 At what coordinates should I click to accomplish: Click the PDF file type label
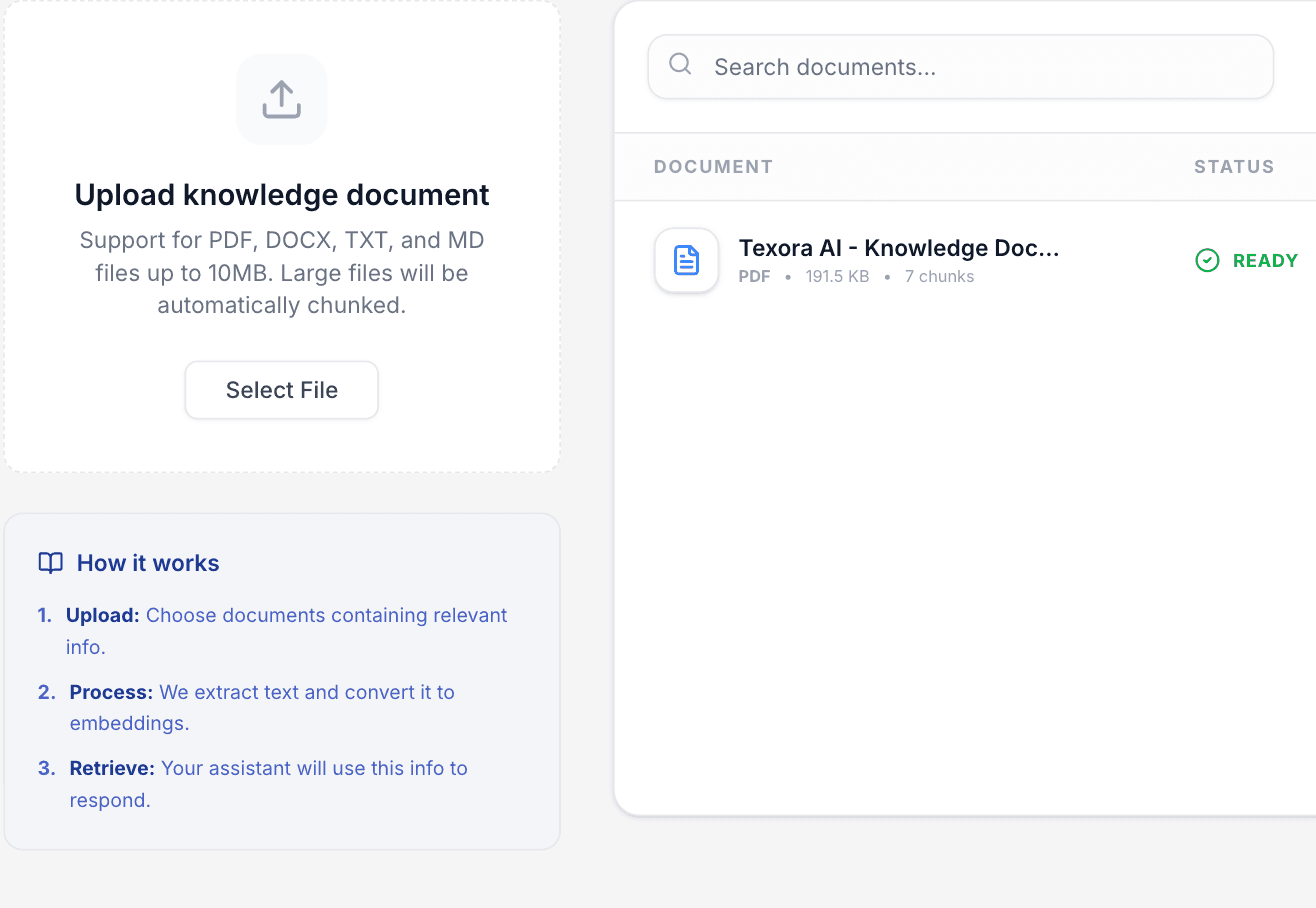[x=754, y=277]
